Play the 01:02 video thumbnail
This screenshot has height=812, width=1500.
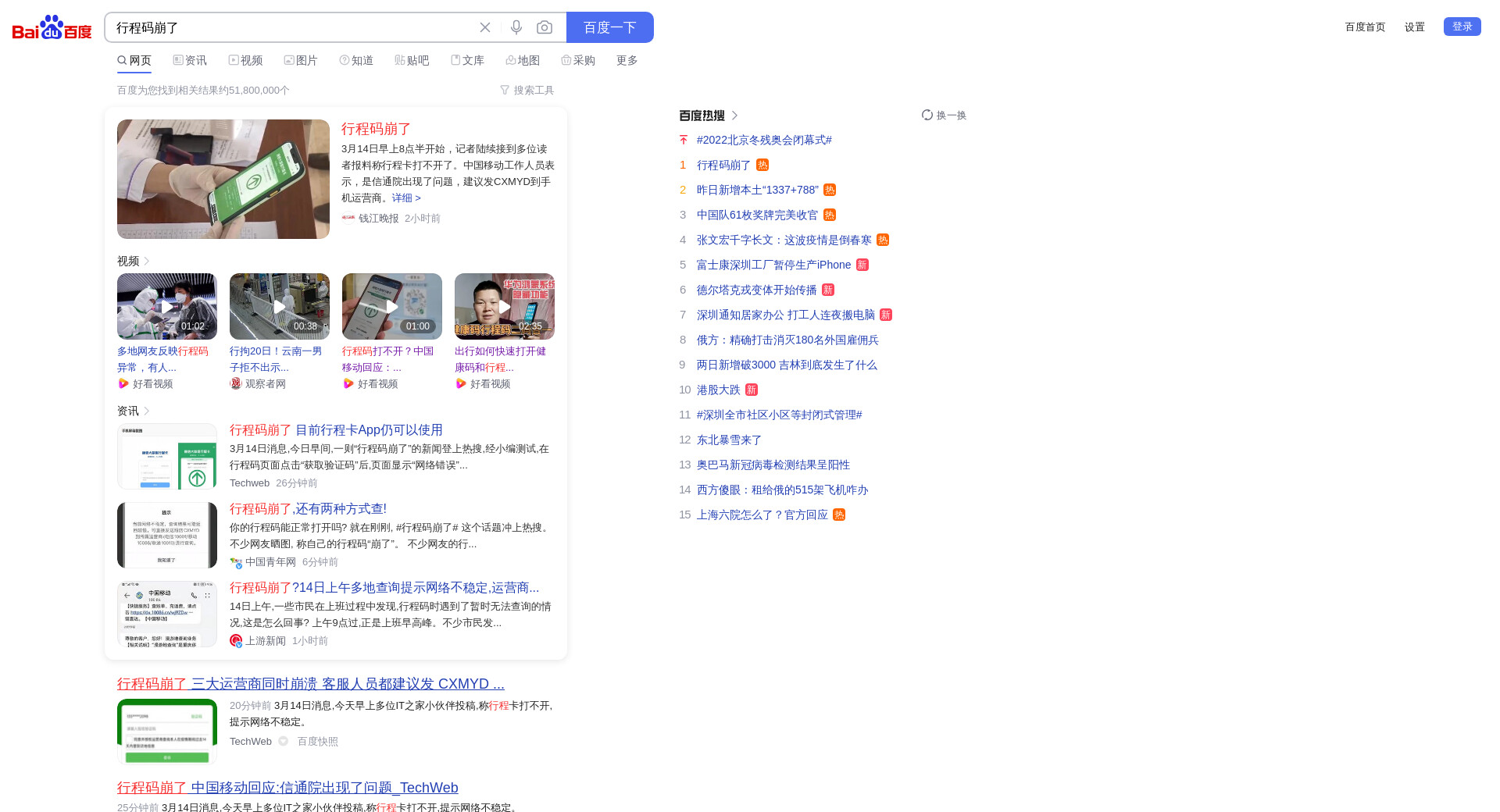pyautogui.click(x=167, y=306)
